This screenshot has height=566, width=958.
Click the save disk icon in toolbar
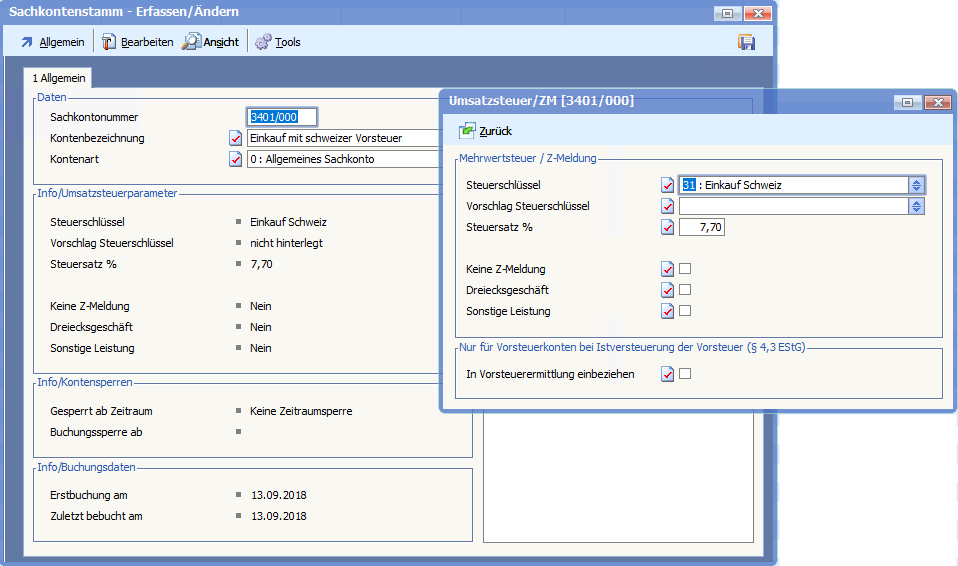point(746,42)
